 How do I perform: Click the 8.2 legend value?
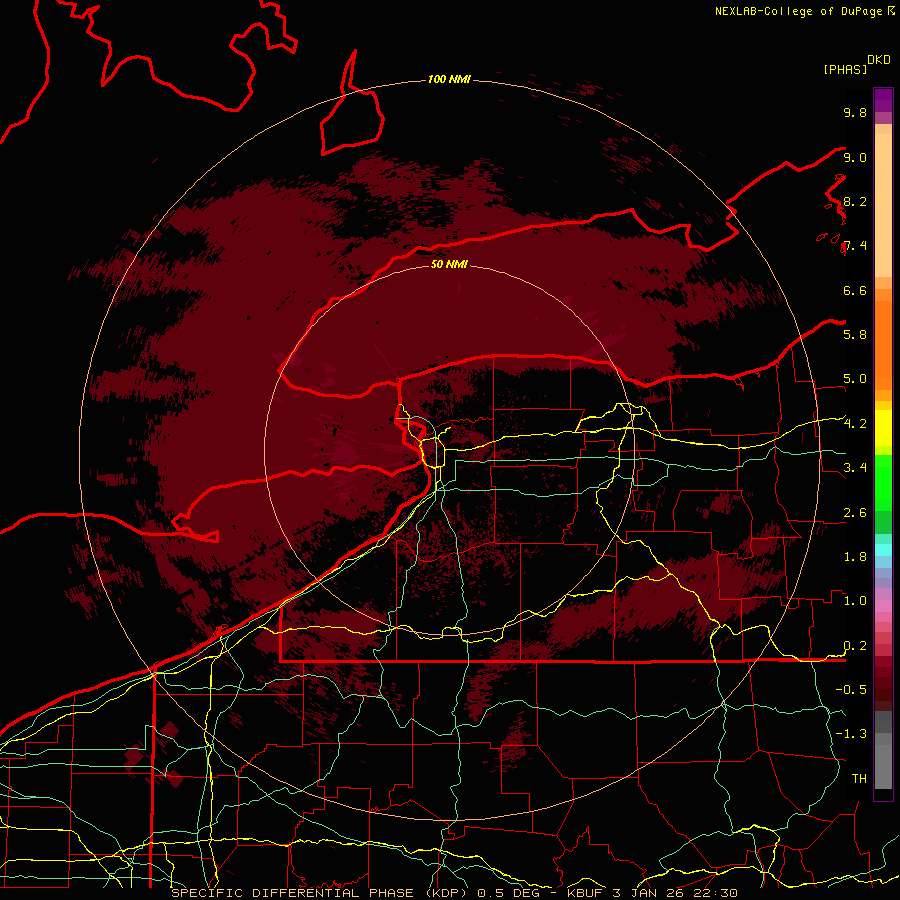tap(855, 201)
